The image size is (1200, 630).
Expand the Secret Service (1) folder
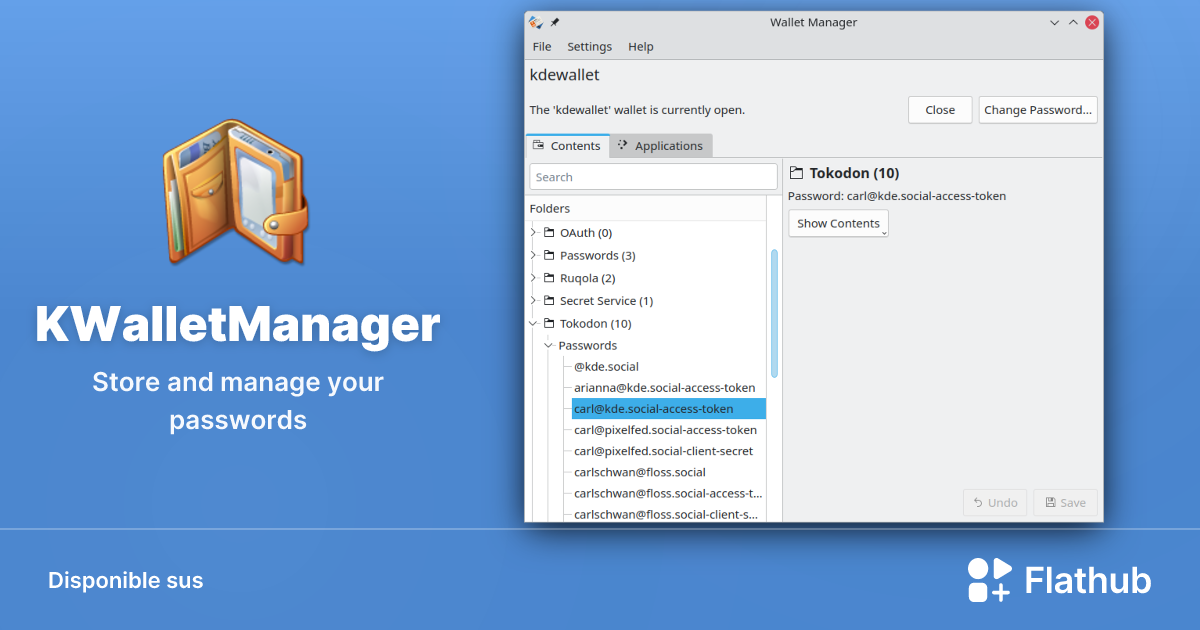(533, 300)
